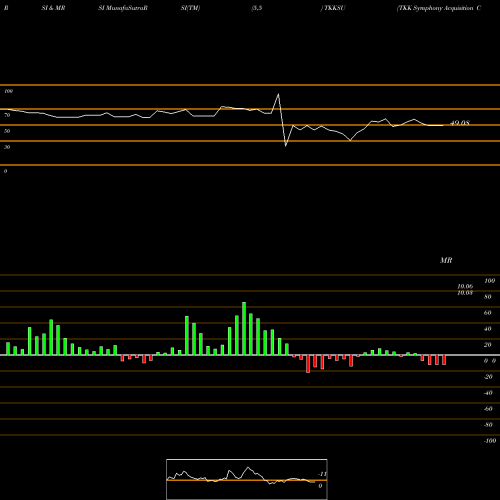The width and height of the screenshot is (500, 500).
Task: Click the RSI spike peak above 70 line
Action: (x=278, y=95)
